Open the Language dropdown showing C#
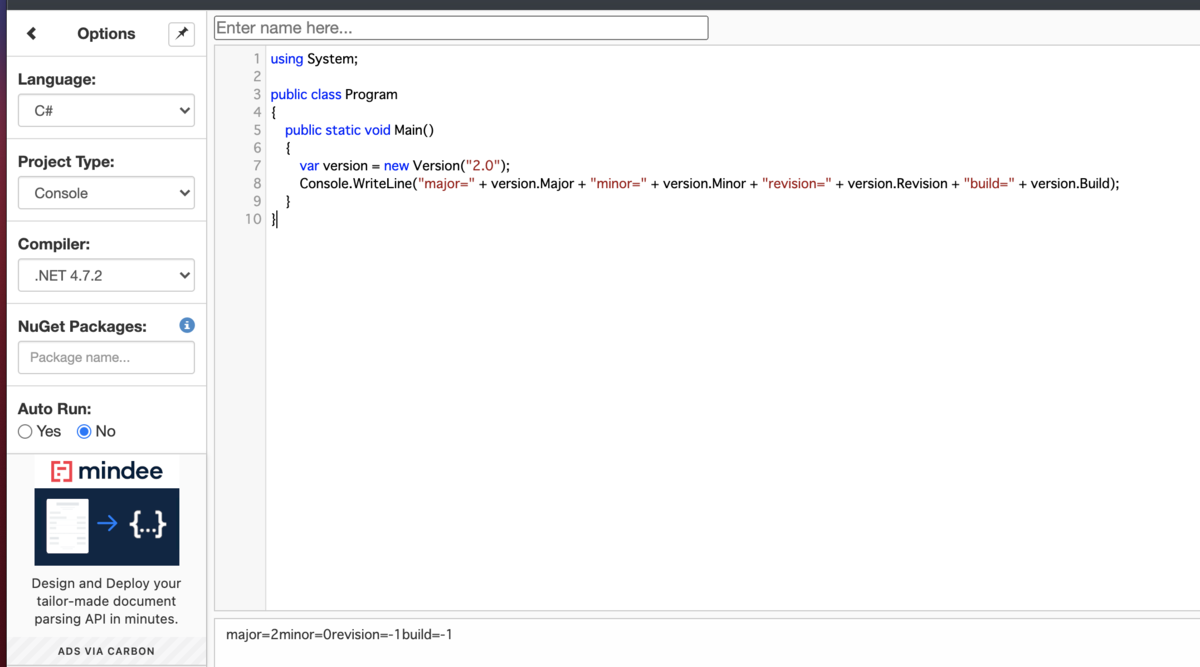The height and width of the screenshot is (667, 1200). pyautogui.click(x=106, y=111)
